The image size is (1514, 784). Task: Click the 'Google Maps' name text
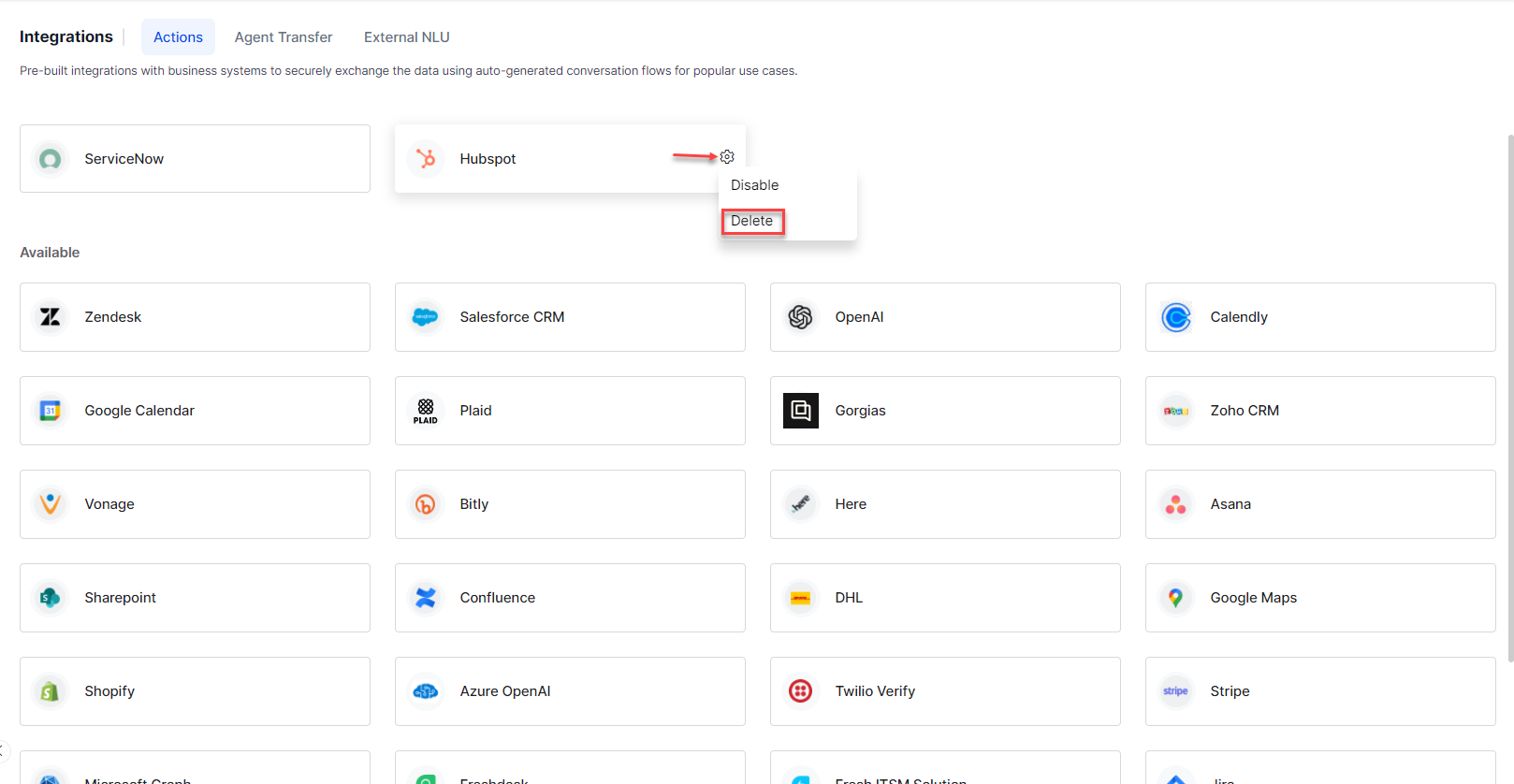point(1254,598)
